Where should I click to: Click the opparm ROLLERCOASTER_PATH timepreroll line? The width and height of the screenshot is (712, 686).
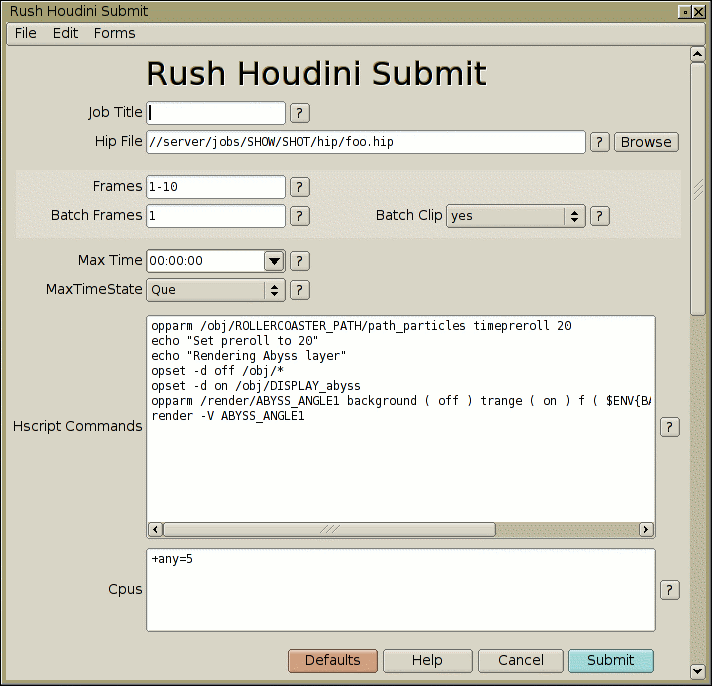361,326
